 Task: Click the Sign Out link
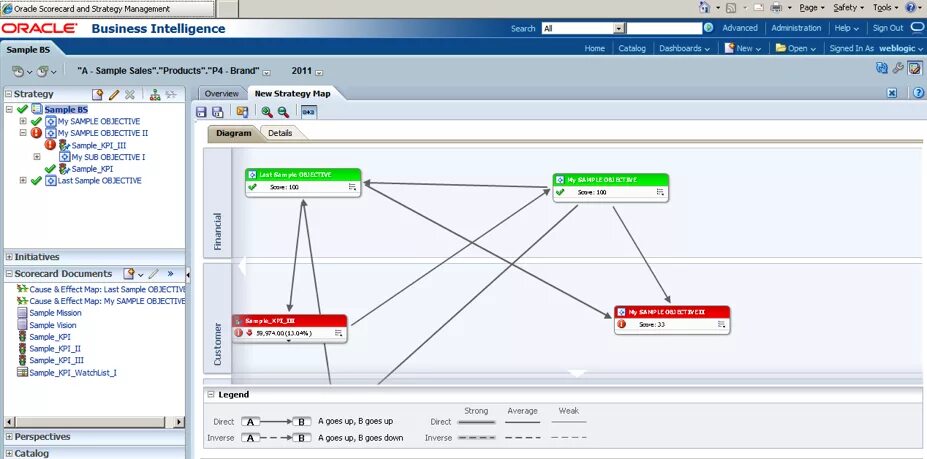coord(888,28)
